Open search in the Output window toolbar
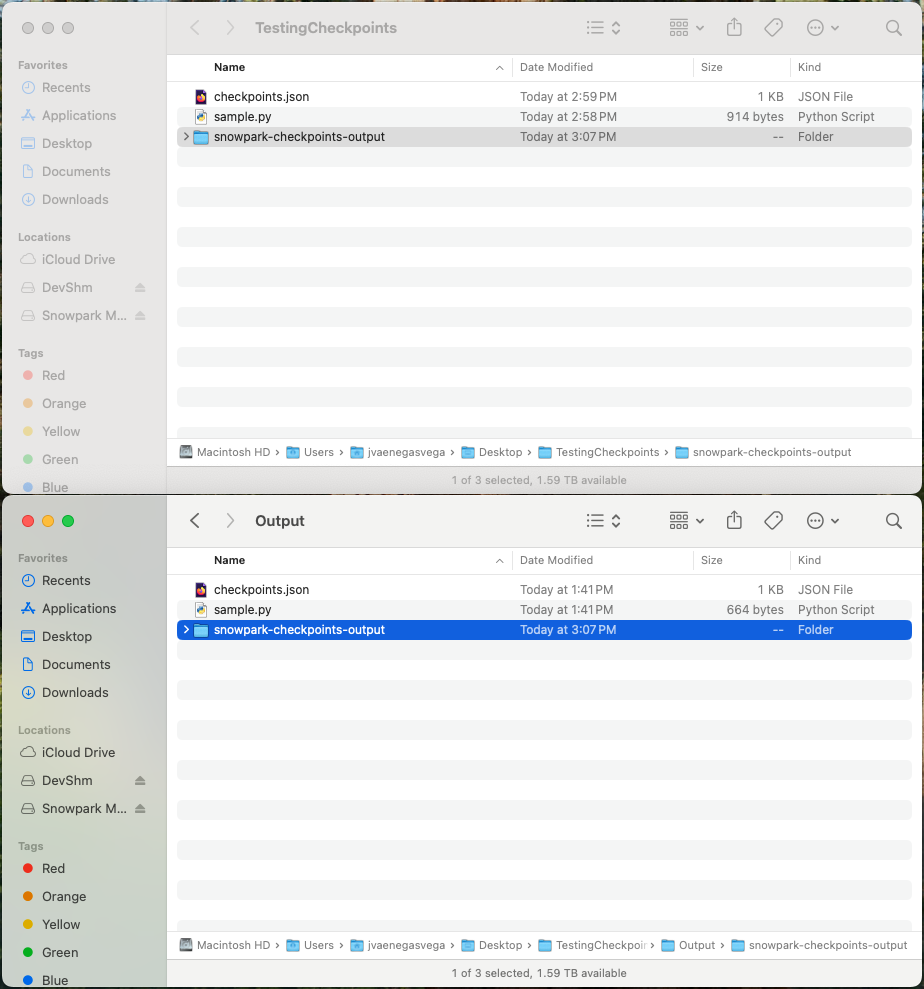Viewport: 924px width, 989px height. (x=893, y=521)
